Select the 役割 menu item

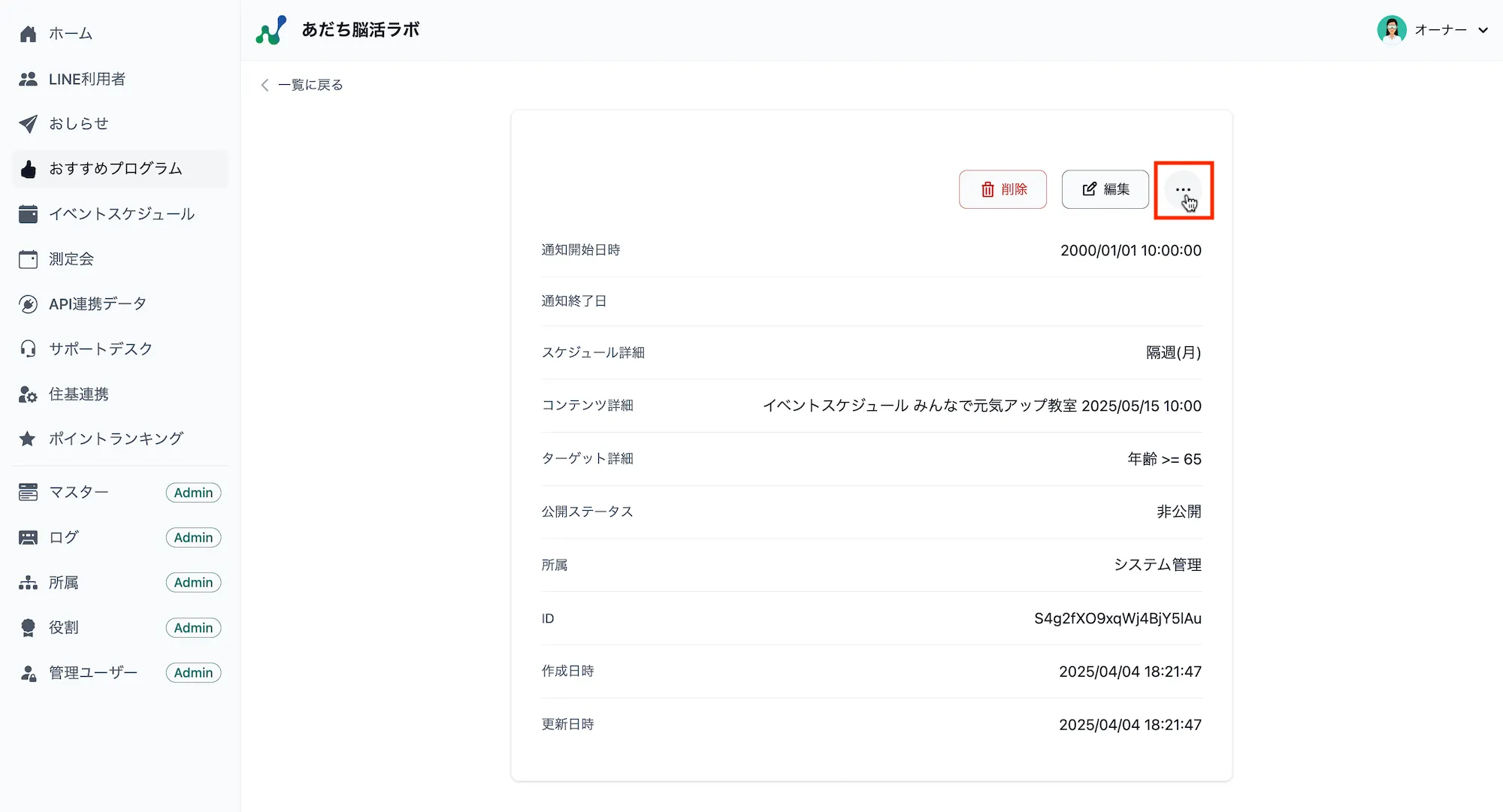(63, 627)
